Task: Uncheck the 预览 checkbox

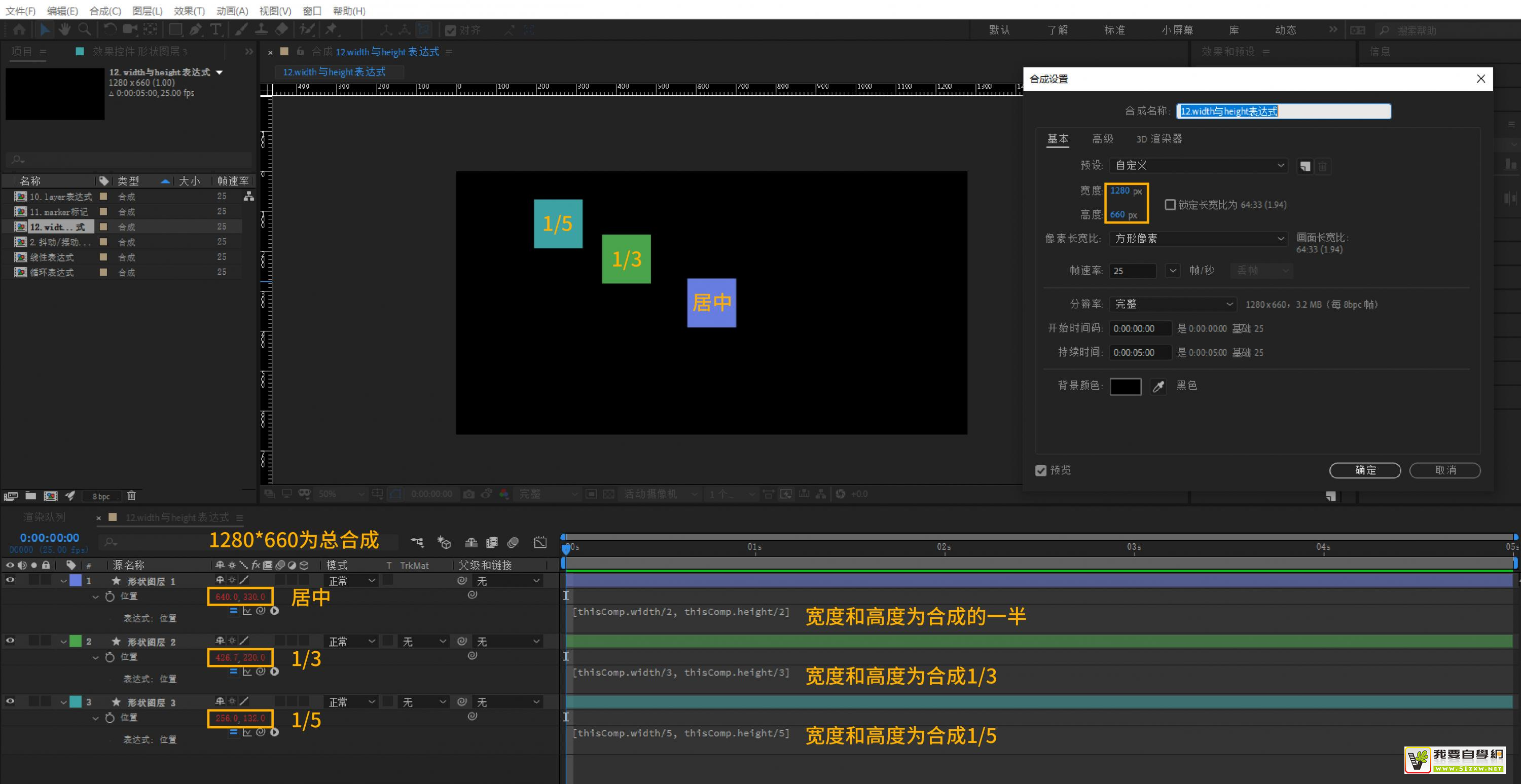Action: [1041, 470]
